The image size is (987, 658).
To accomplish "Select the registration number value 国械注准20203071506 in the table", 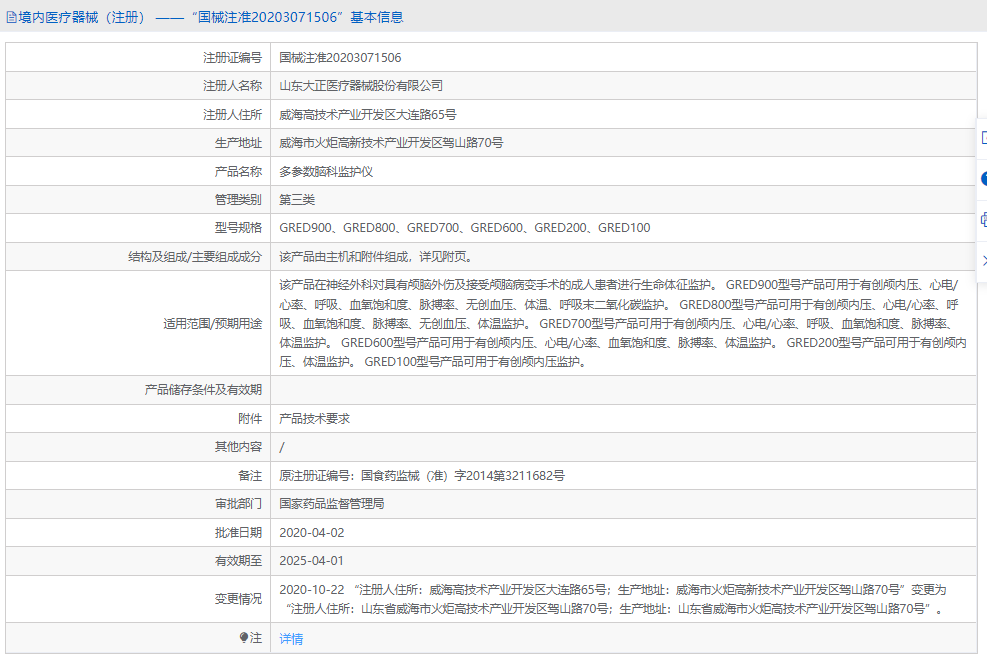I will [340, 57].
